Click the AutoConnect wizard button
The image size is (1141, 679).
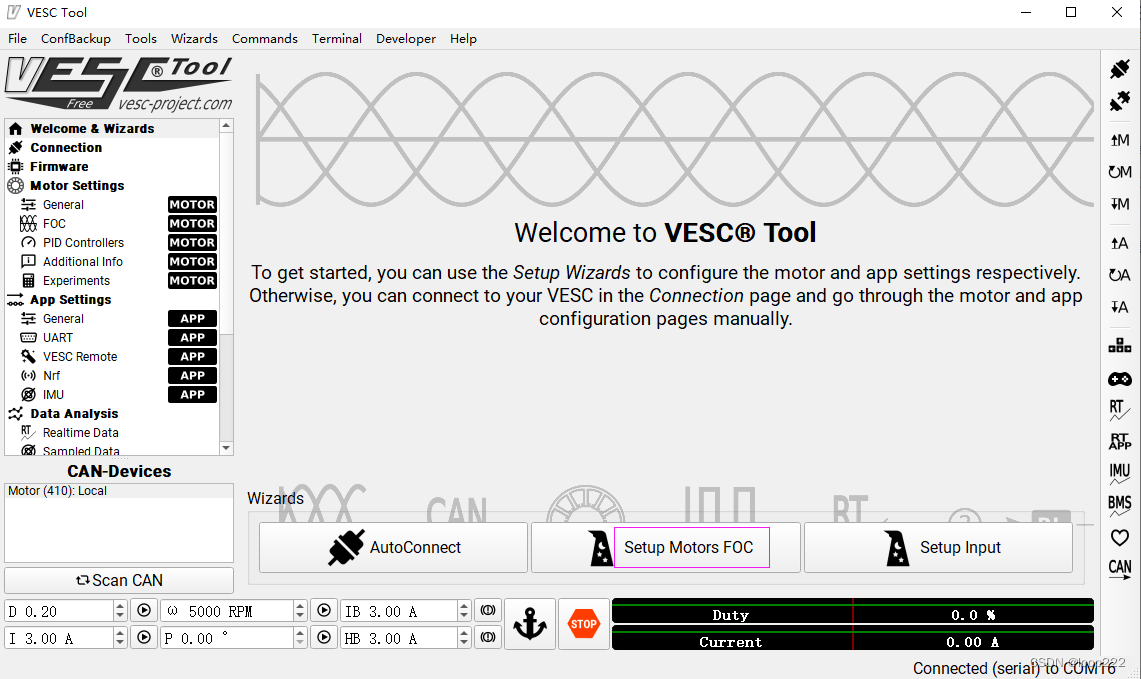394,547
